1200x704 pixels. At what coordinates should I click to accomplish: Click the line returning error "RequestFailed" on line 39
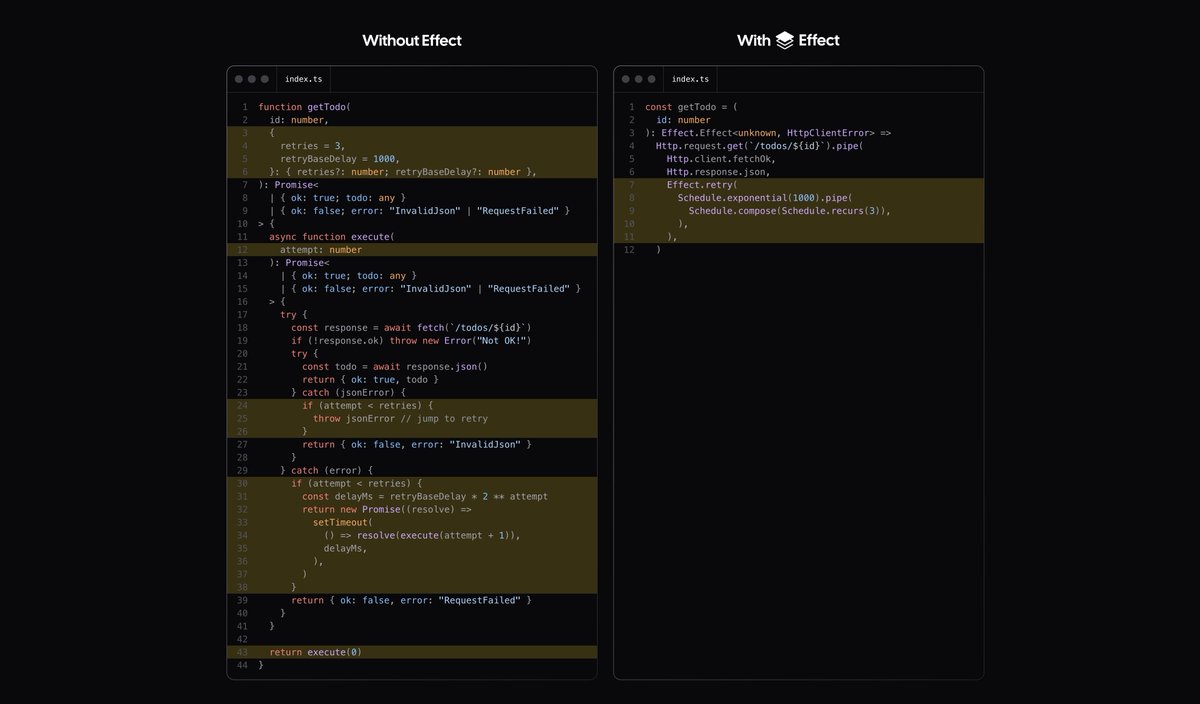411,601
